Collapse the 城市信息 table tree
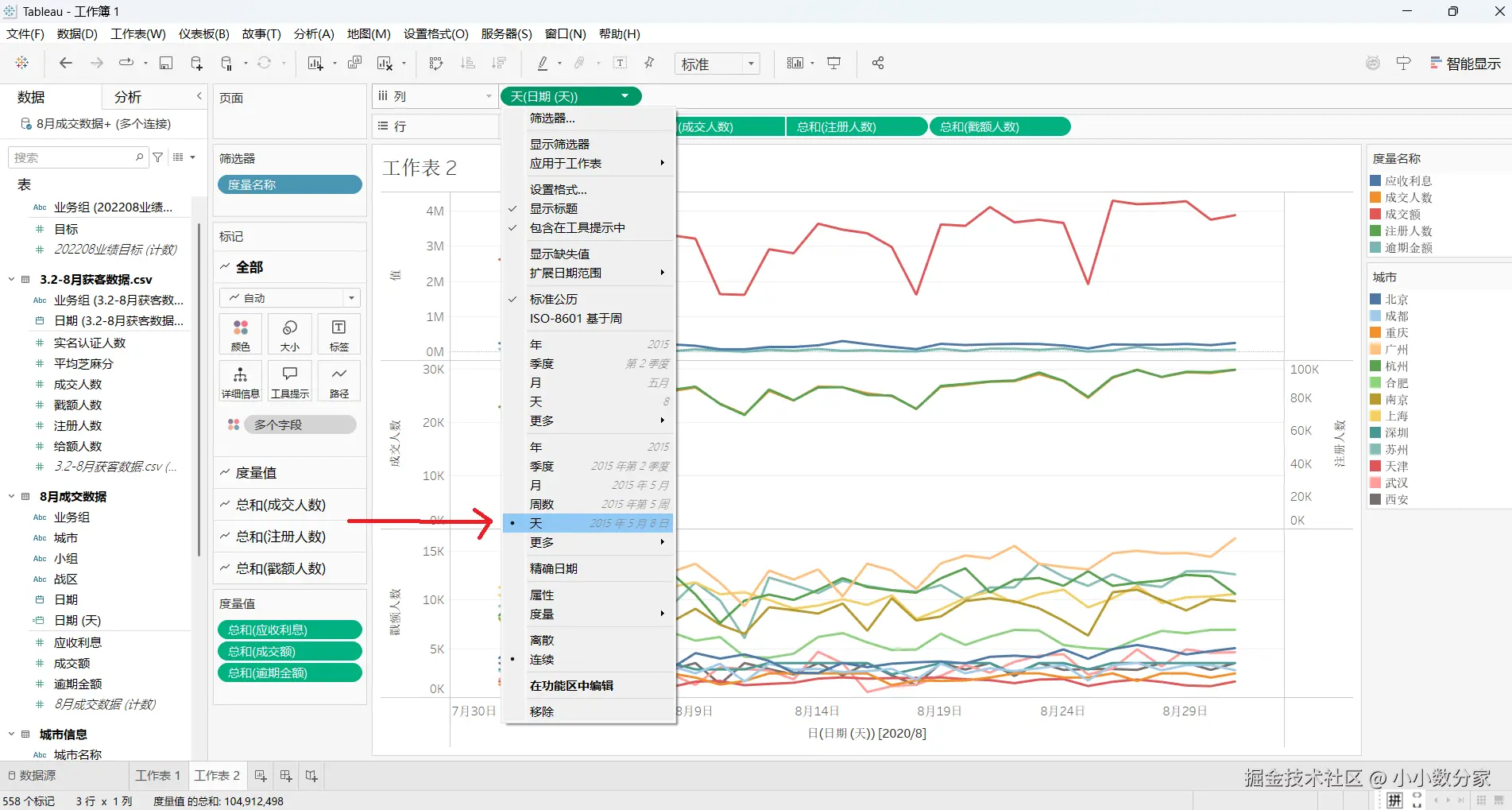 click(x=11, y=734)
